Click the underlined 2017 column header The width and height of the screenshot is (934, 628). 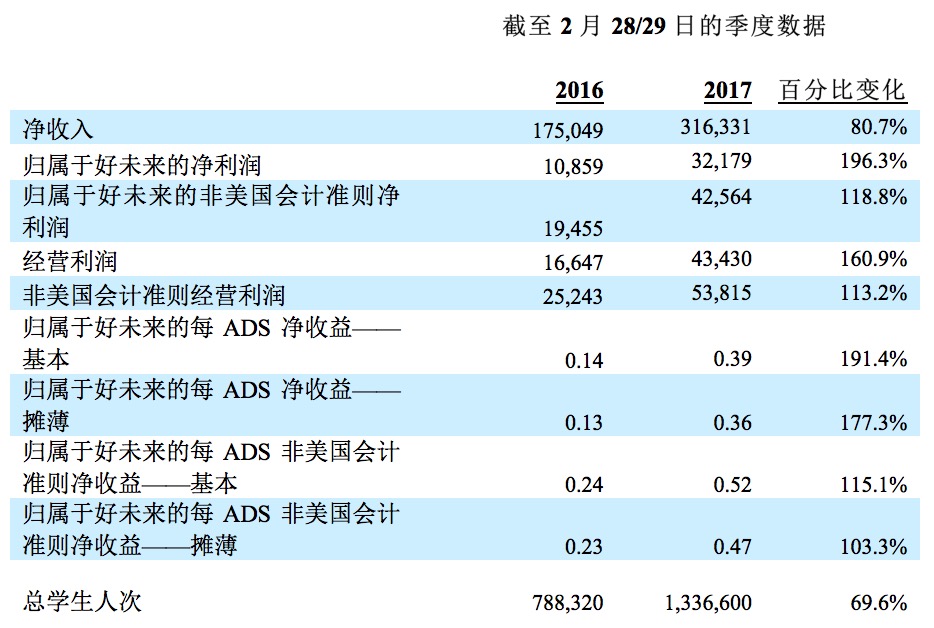[x=727, y=91]
